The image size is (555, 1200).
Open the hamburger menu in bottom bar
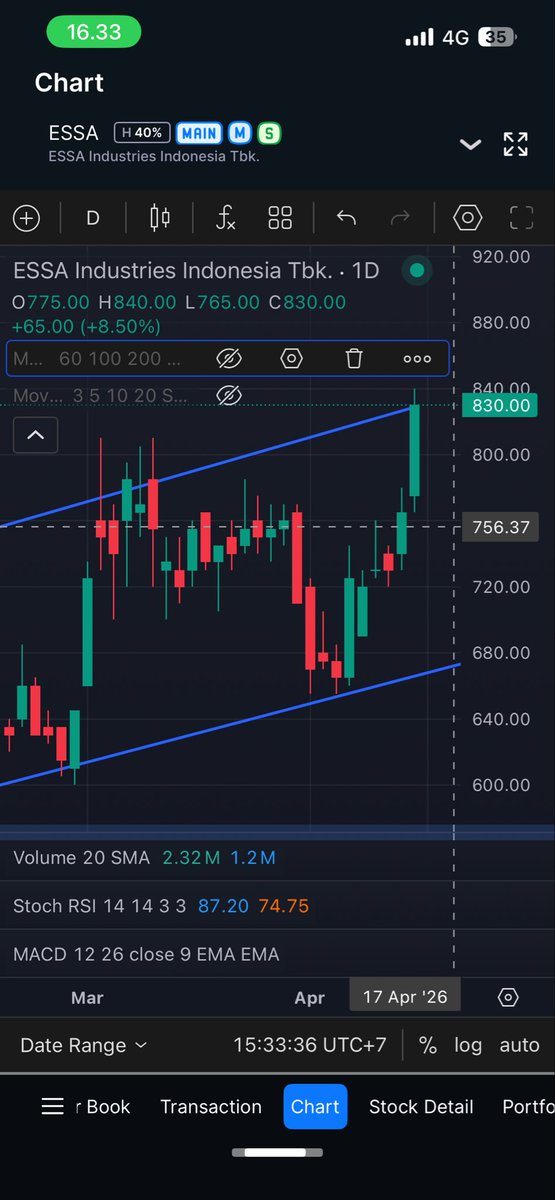[x=52, y=1106]
